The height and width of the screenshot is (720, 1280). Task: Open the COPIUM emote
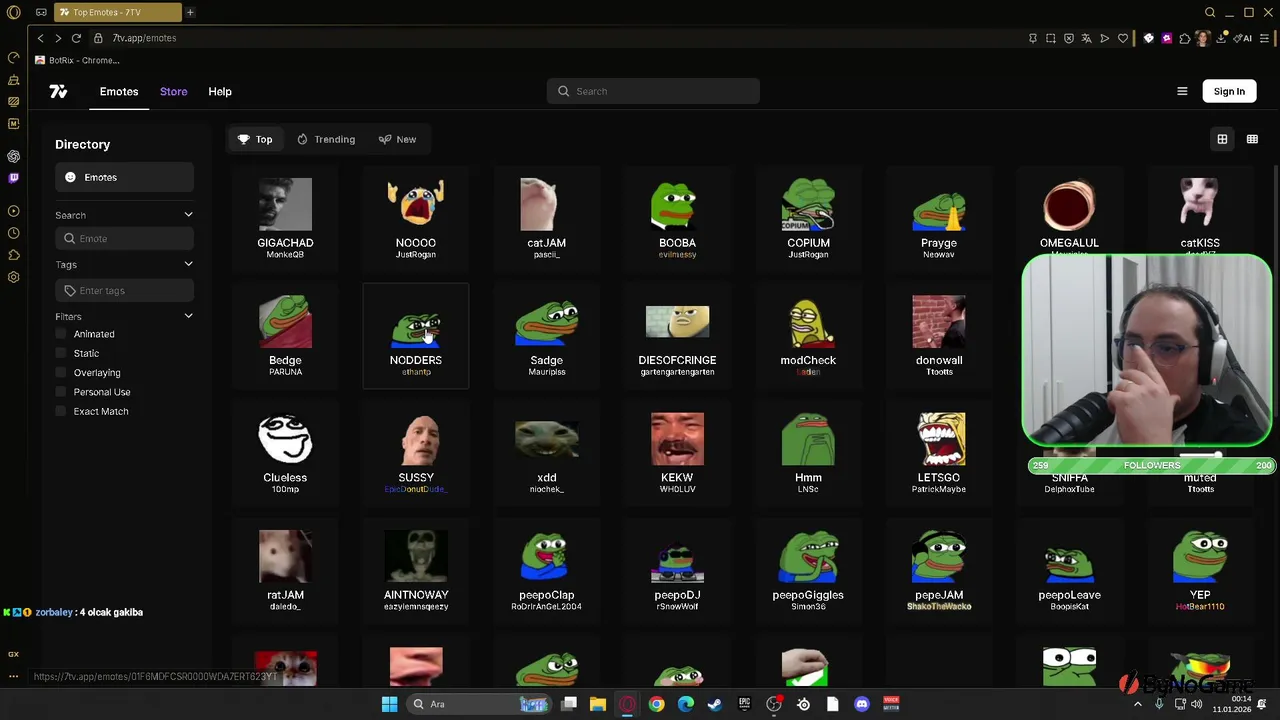[808, 218]
